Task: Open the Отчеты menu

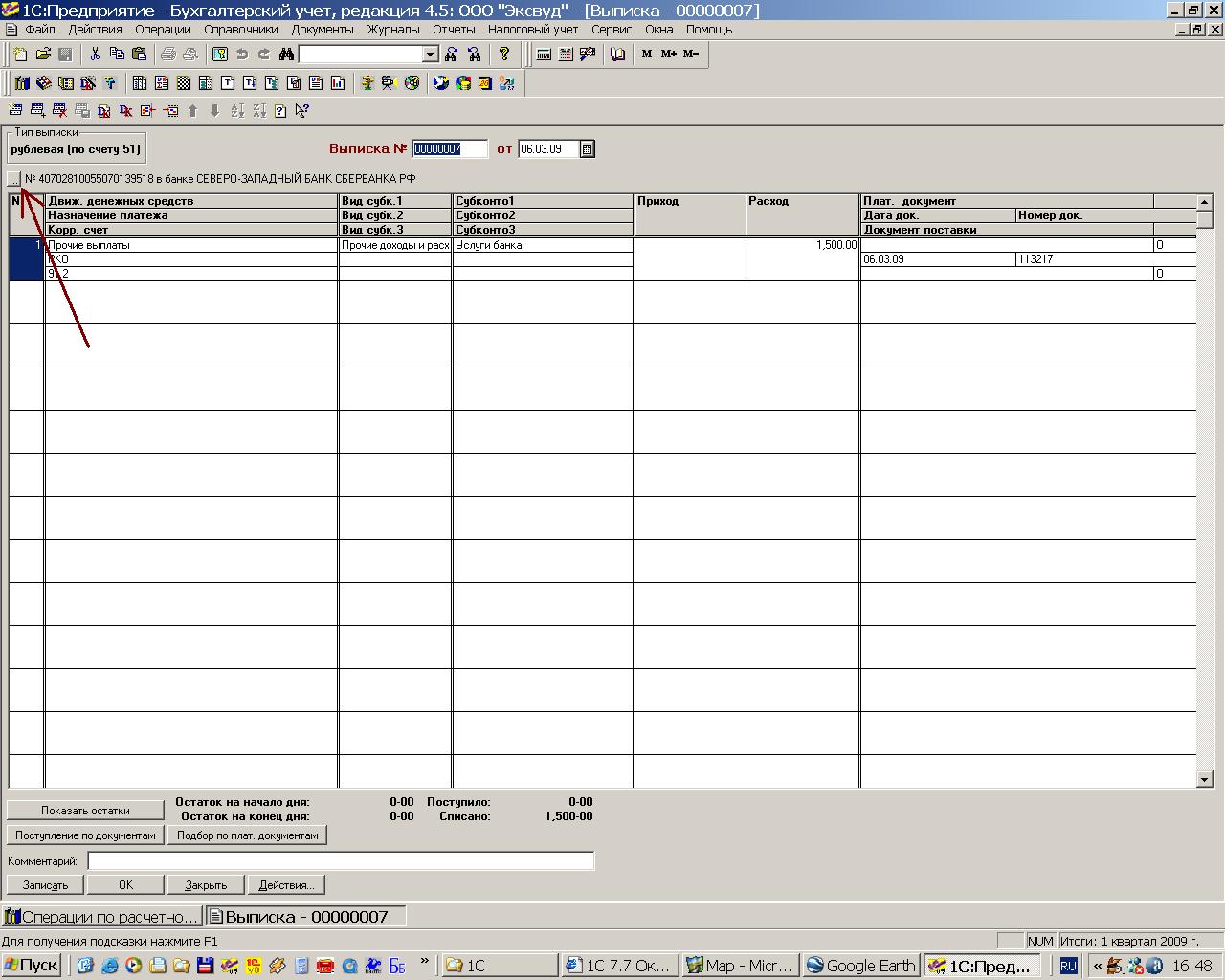Action: pyautogui.click(x=454, y=29)
